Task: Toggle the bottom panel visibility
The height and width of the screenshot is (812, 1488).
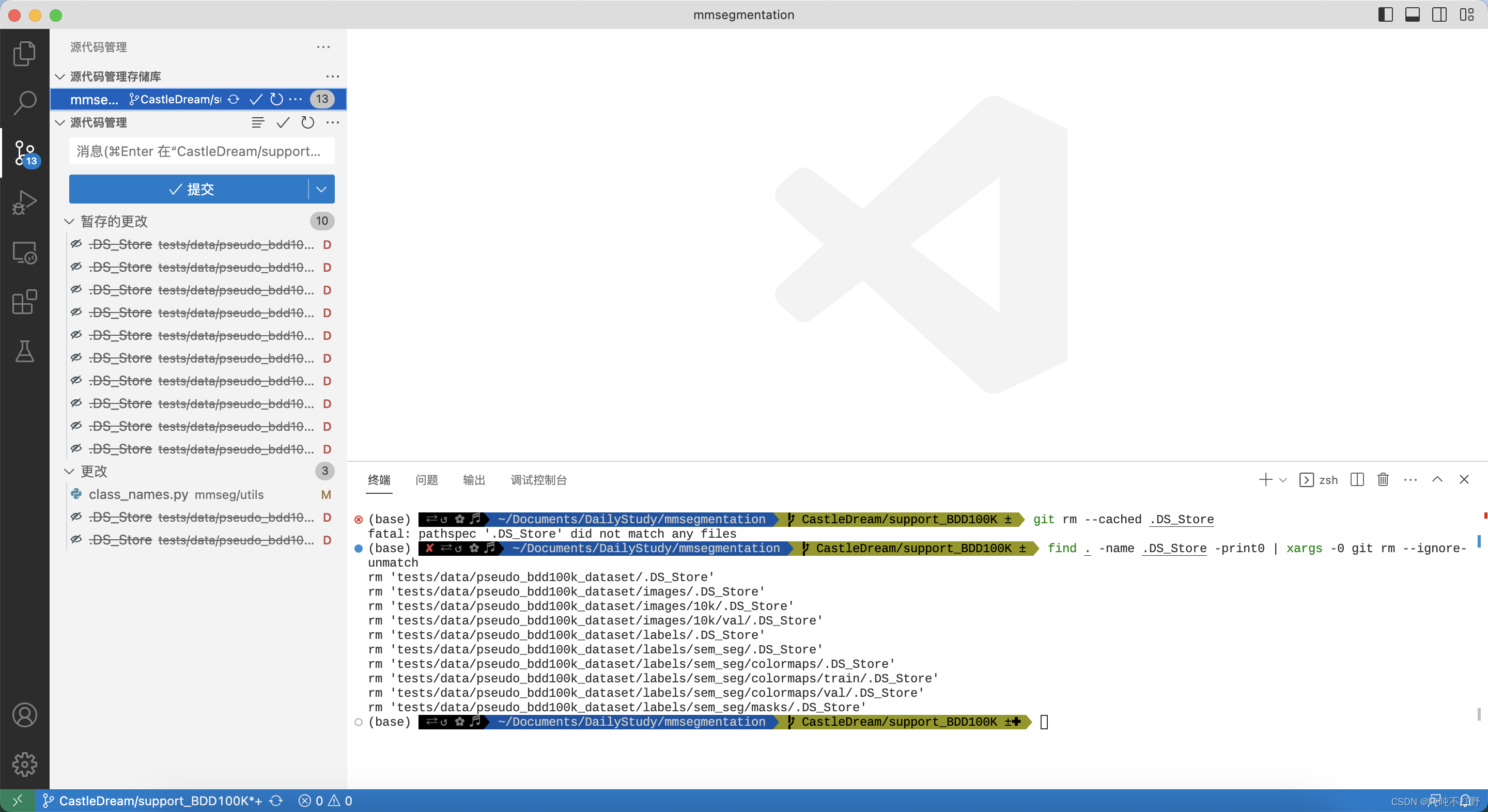Action: (1413, 14)
